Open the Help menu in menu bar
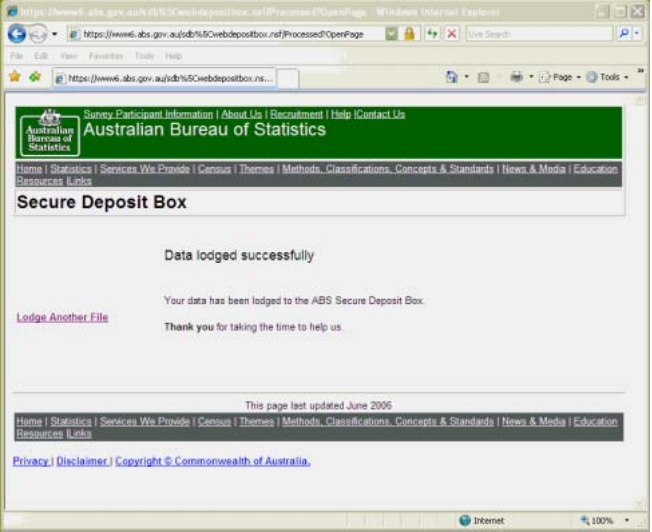This screenshot has width=652, height=532. (173, 56)
